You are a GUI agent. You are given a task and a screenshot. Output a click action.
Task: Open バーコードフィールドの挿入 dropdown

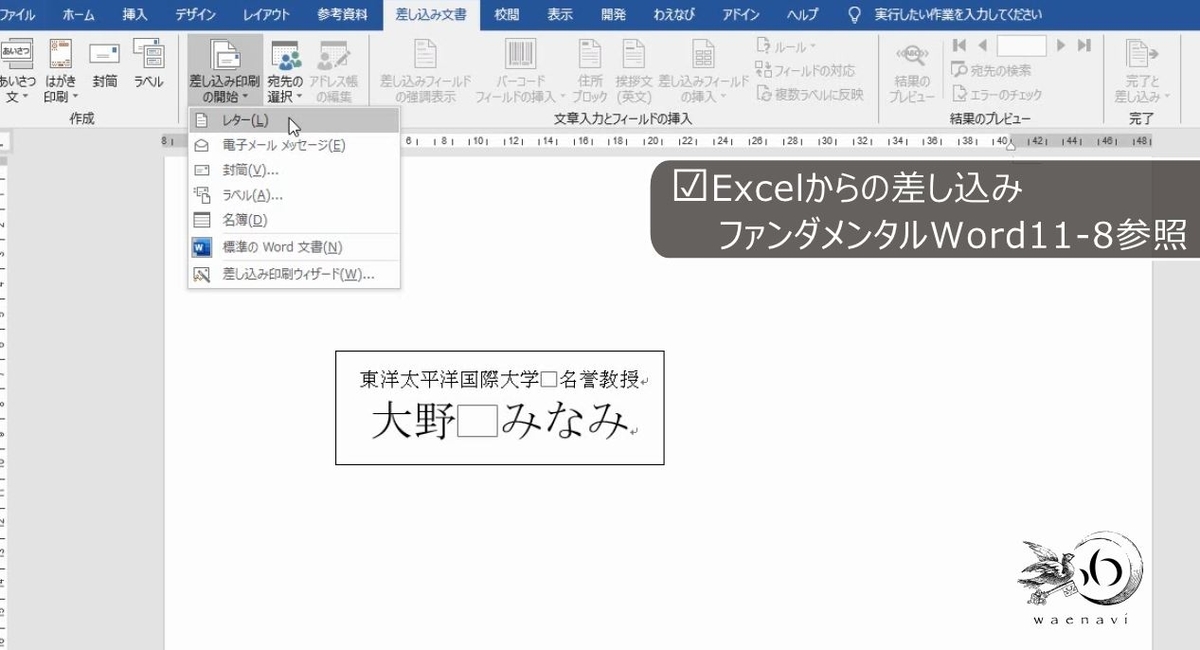pos(520,72)
